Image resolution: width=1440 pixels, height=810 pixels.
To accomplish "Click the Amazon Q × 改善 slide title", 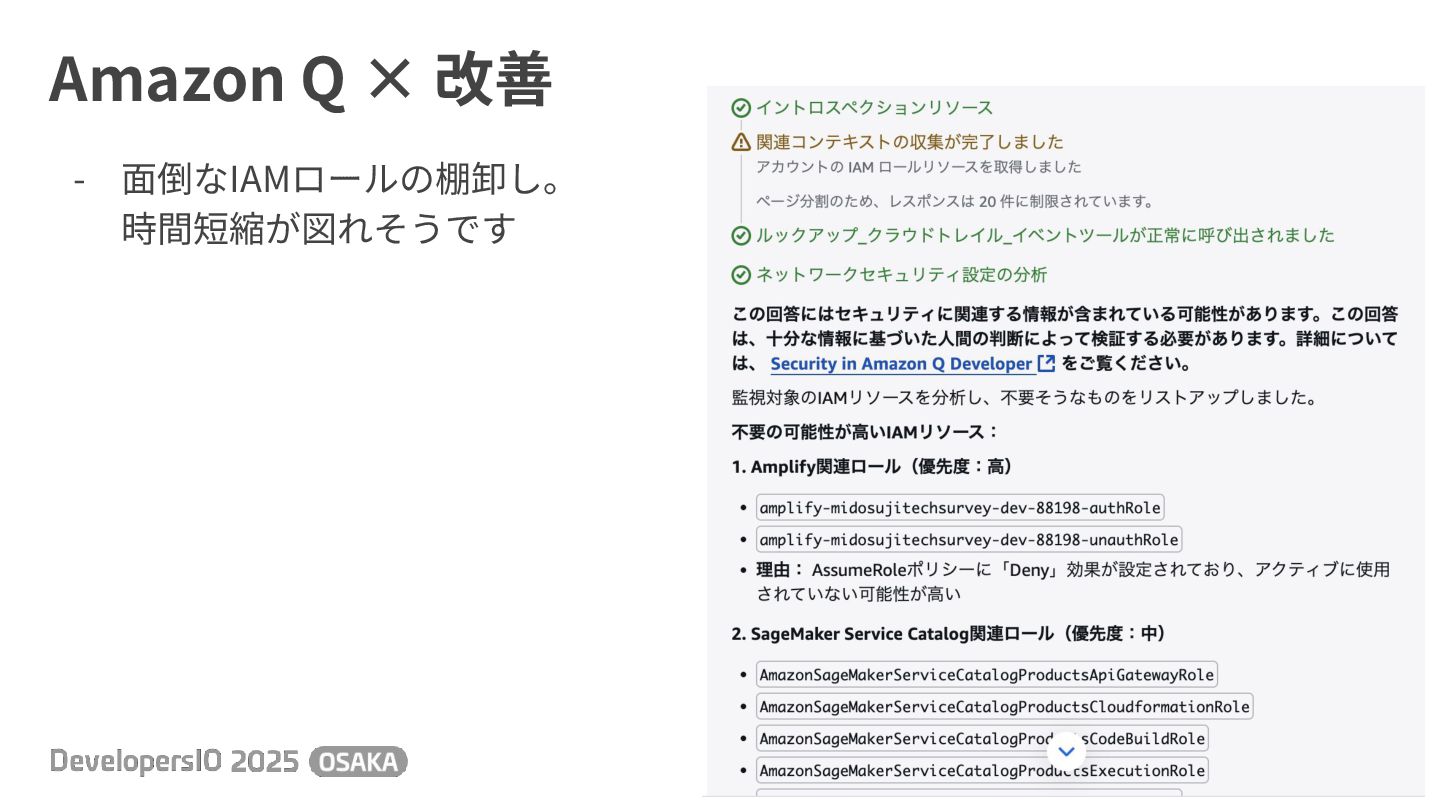I will (x=300, y=80).
